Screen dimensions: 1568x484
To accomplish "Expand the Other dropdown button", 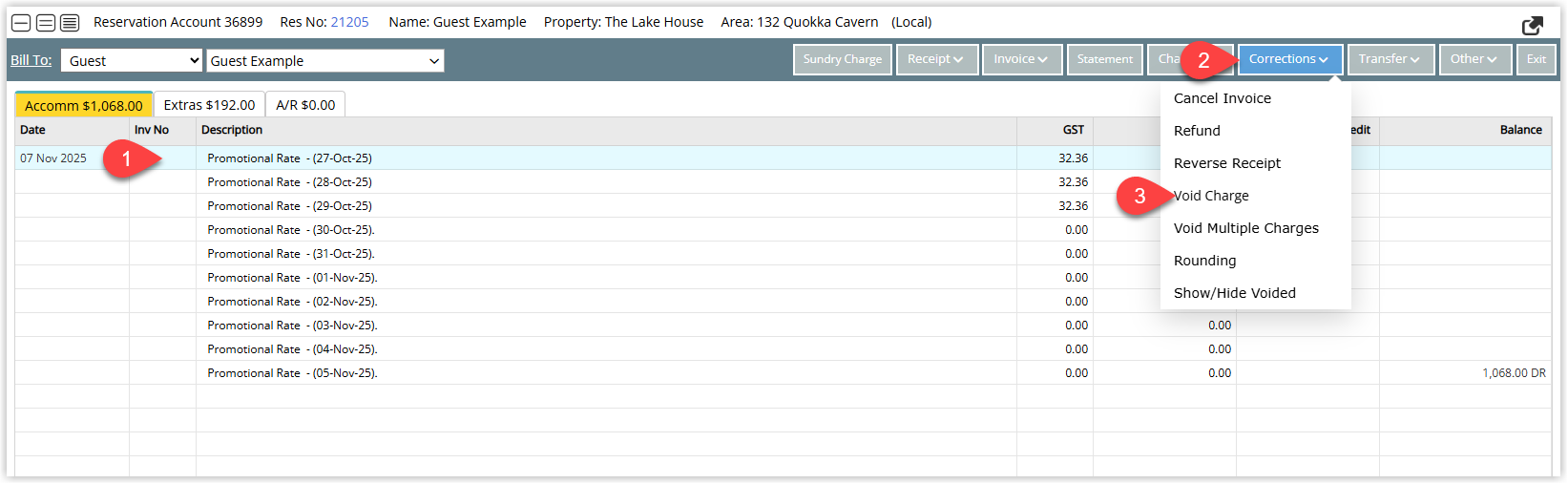I will [1474, 59].
